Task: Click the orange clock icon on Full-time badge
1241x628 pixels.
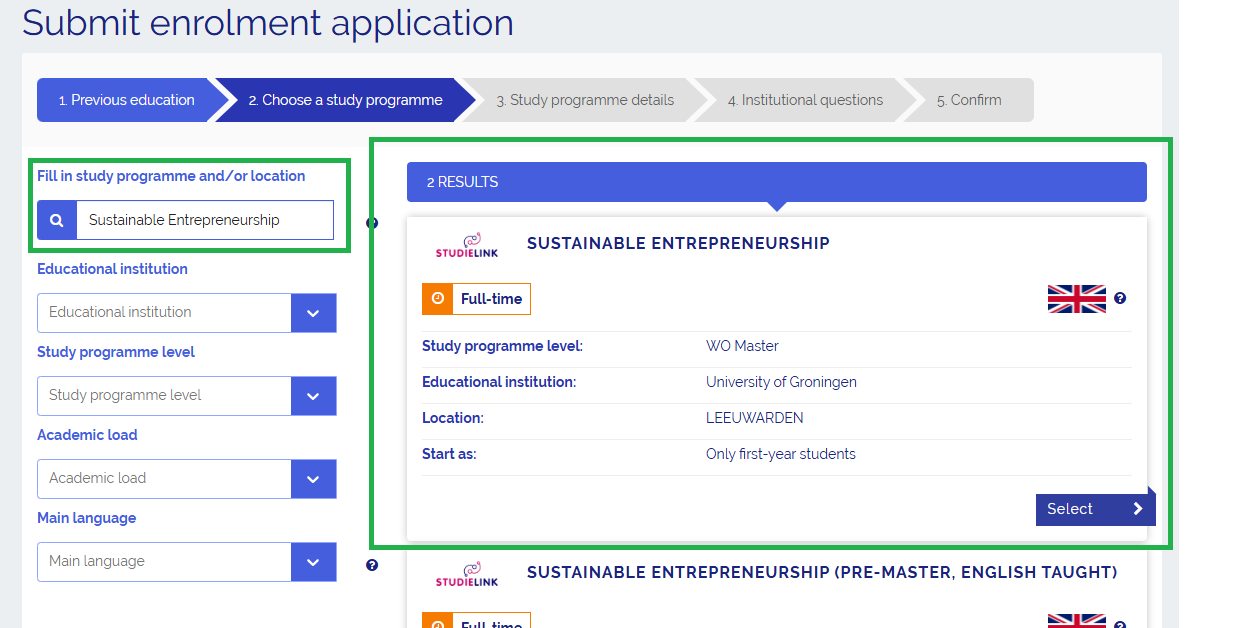Action: 437,299
